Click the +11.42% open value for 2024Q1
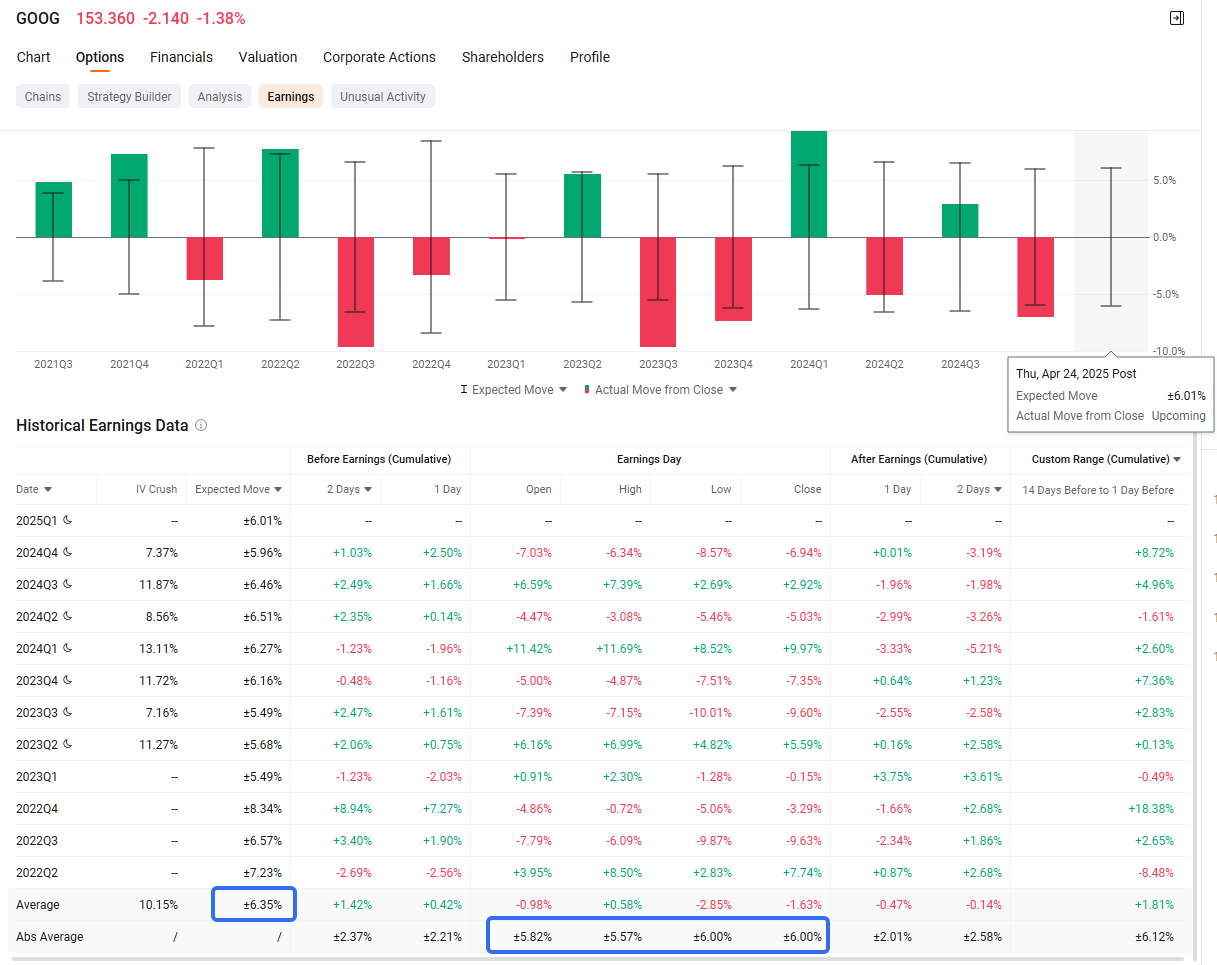The height and width of the screenshot is (965, 1217). click(x=529, y=649)
